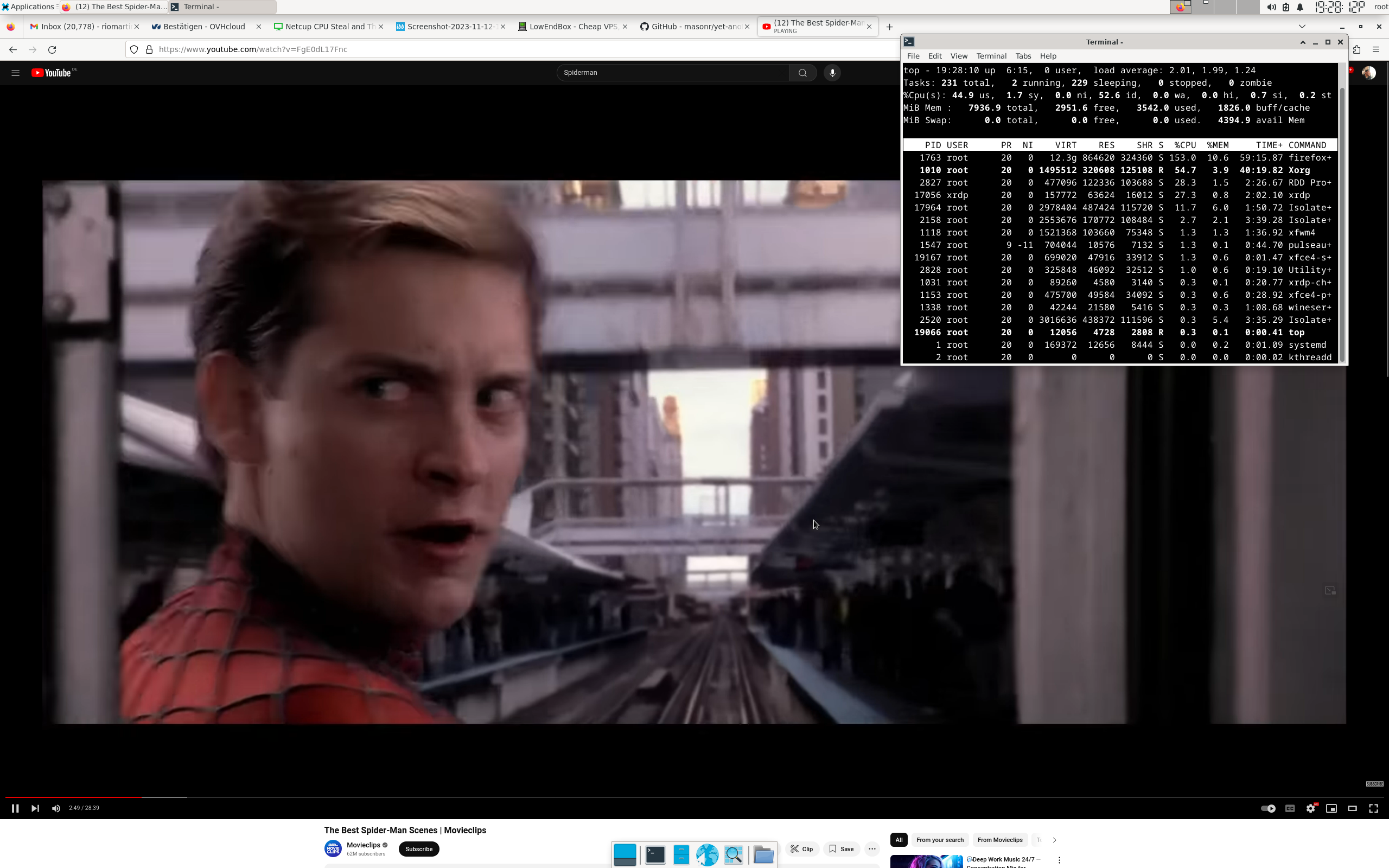Image resolution: width=1389 pixels, height=868 pixels.
Task: Open a new browser tab
Action: 889,27
